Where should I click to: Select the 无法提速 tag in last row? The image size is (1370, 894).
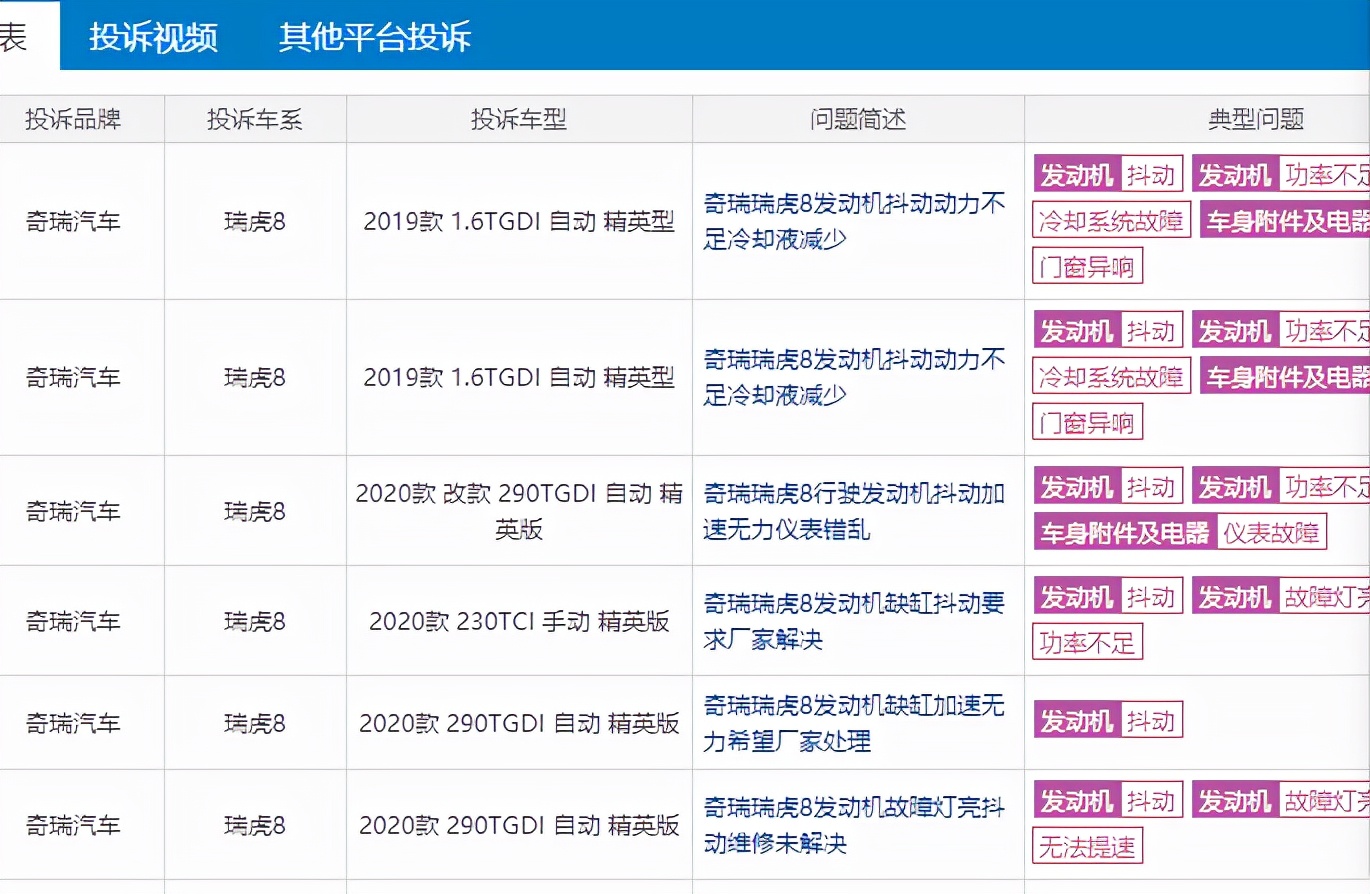[x=1086, y=846]
